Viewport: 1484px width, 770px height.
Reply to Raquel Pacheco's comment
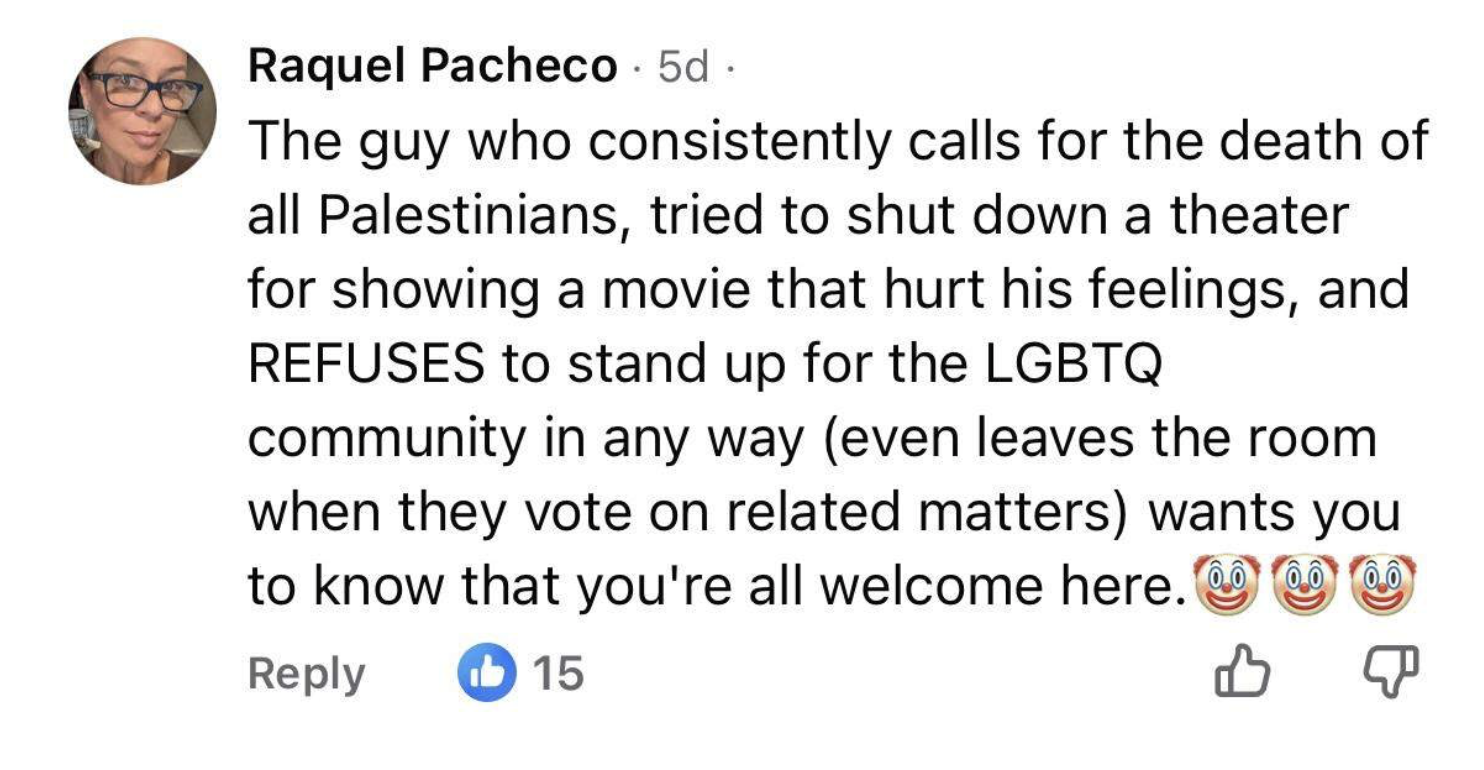click(x=306, y=673)
